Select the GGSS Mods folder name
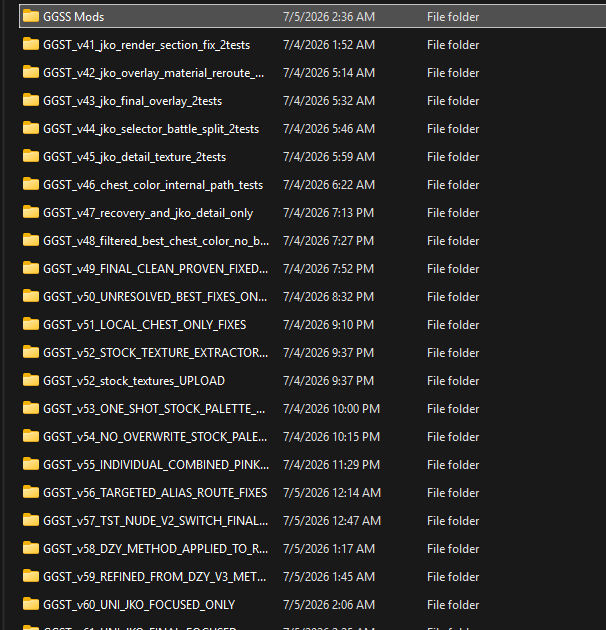Image resolution: width=606 pixels, height=630 pixels. coord(74,17)
